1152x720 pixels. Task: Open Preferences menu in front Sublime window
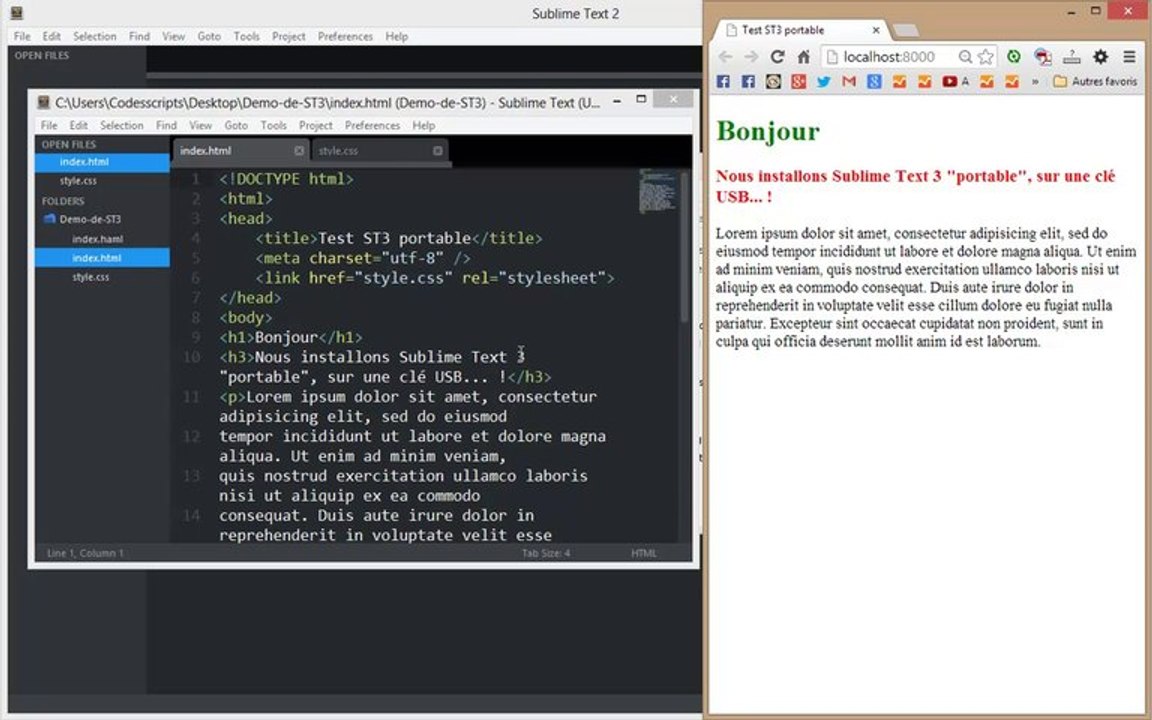coord(372,126)
